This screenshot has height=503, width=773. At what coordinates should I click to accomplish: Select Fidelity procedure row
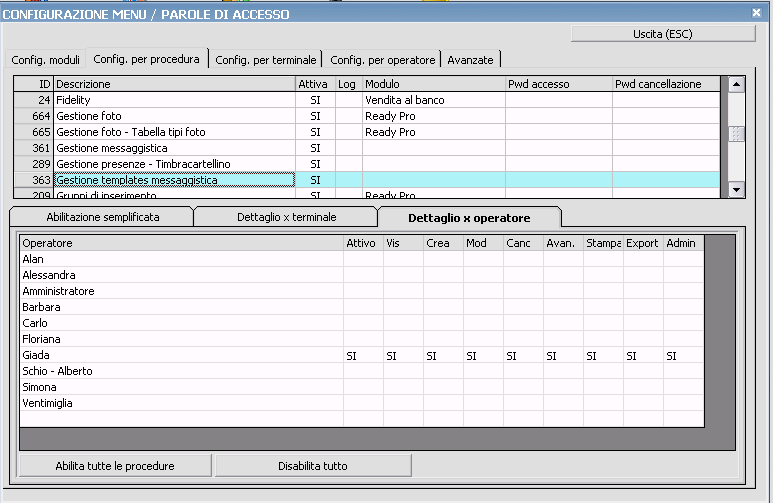click(x=366, y=100)
